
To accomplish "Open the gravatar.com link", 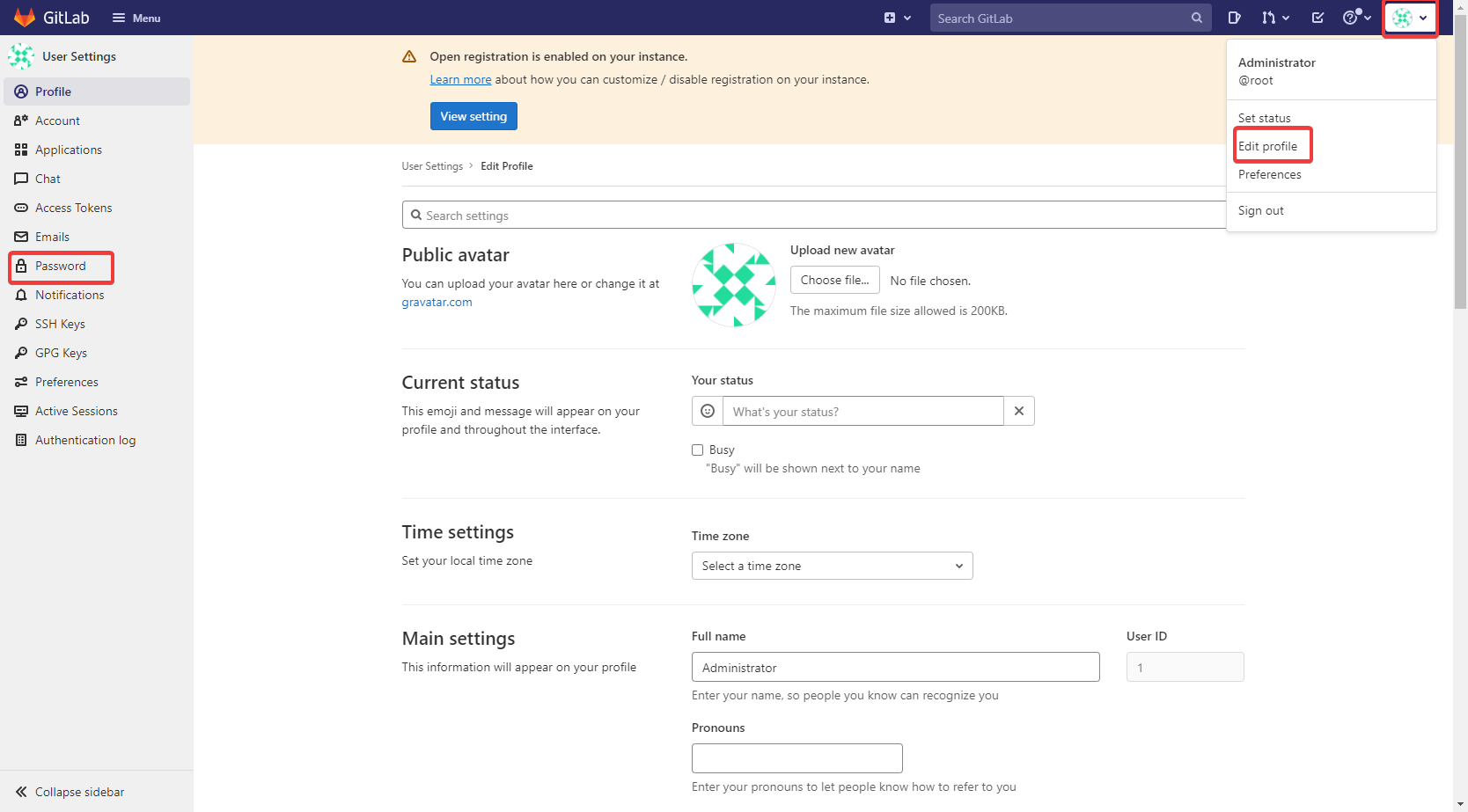I will pos(437,301).
